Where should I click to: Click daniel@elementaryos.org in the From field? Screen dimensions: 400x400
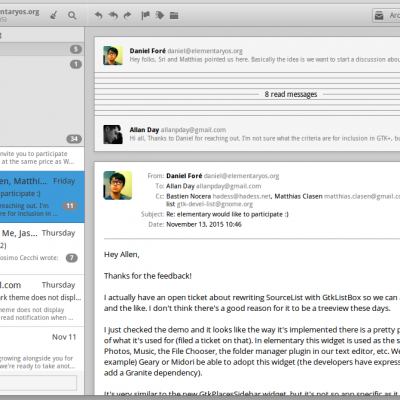241,176
